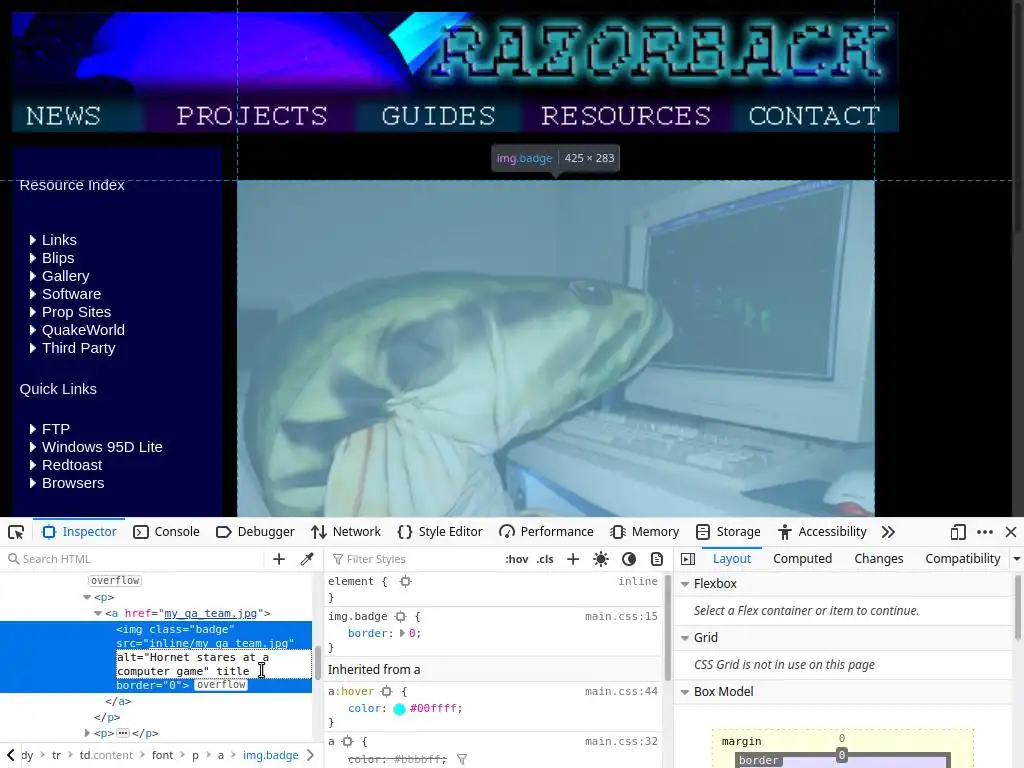Highlight elements matching element rule
Screen dimensions: 1024x768
tap(406, 581)
